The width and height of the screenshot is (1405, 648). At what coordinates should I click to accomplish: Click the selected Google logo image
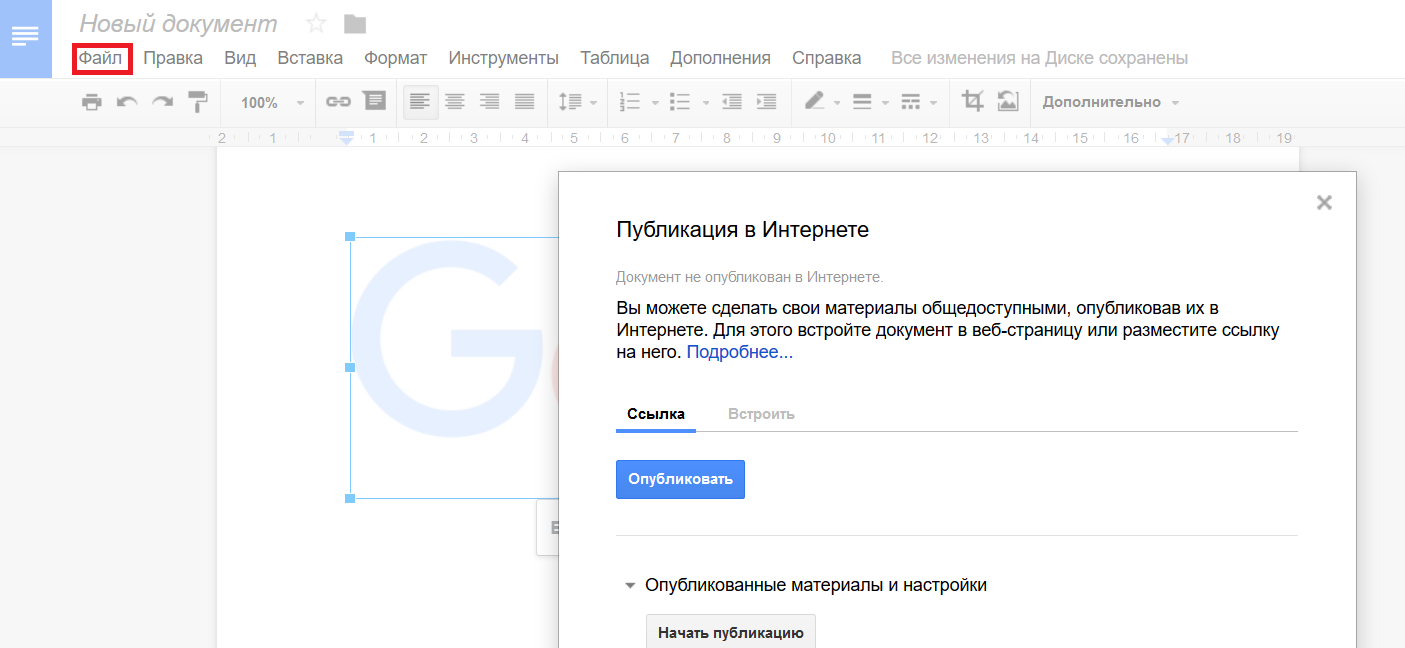point(454,367)
